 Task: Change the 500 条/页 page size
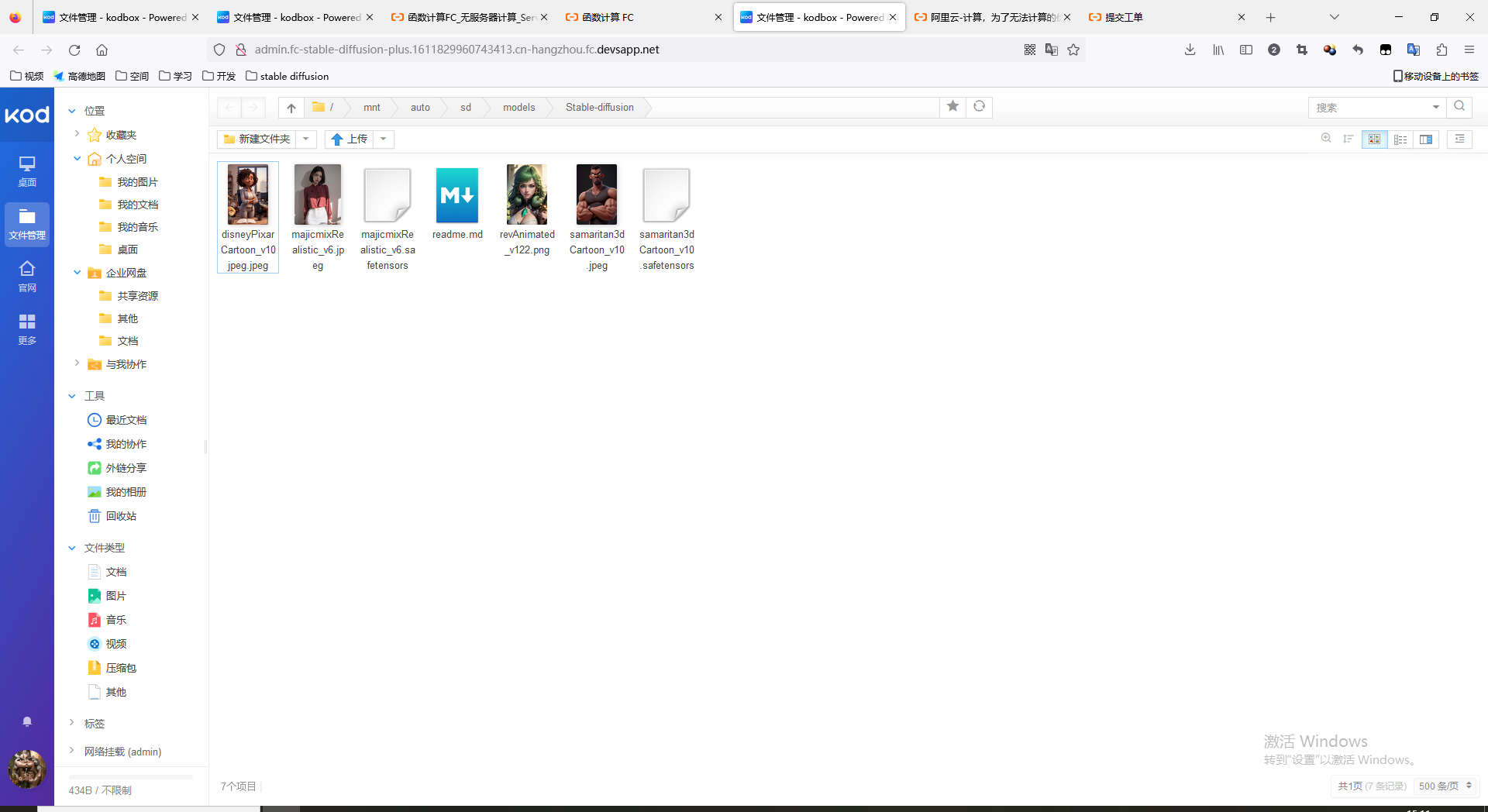point(1445,786)
